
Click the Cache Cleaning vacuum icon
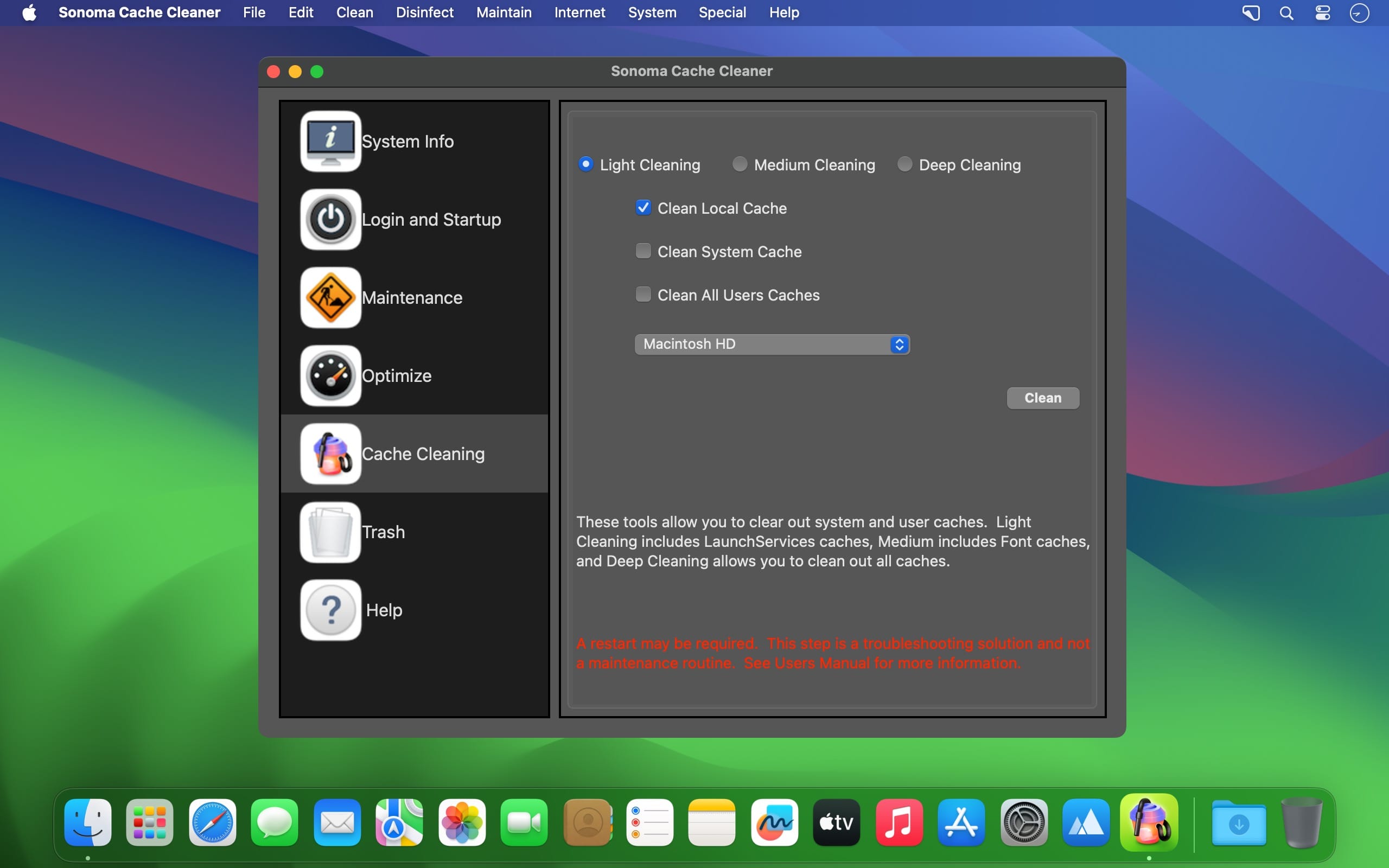[330, 454]
